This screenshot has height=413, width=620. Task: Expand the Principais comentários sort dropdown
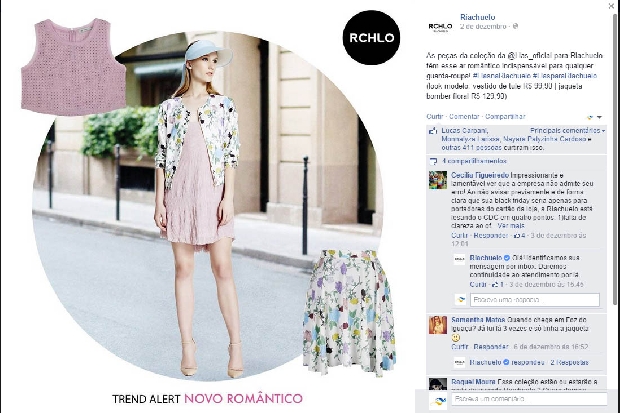pyautogui.click(x=567, y=131)
